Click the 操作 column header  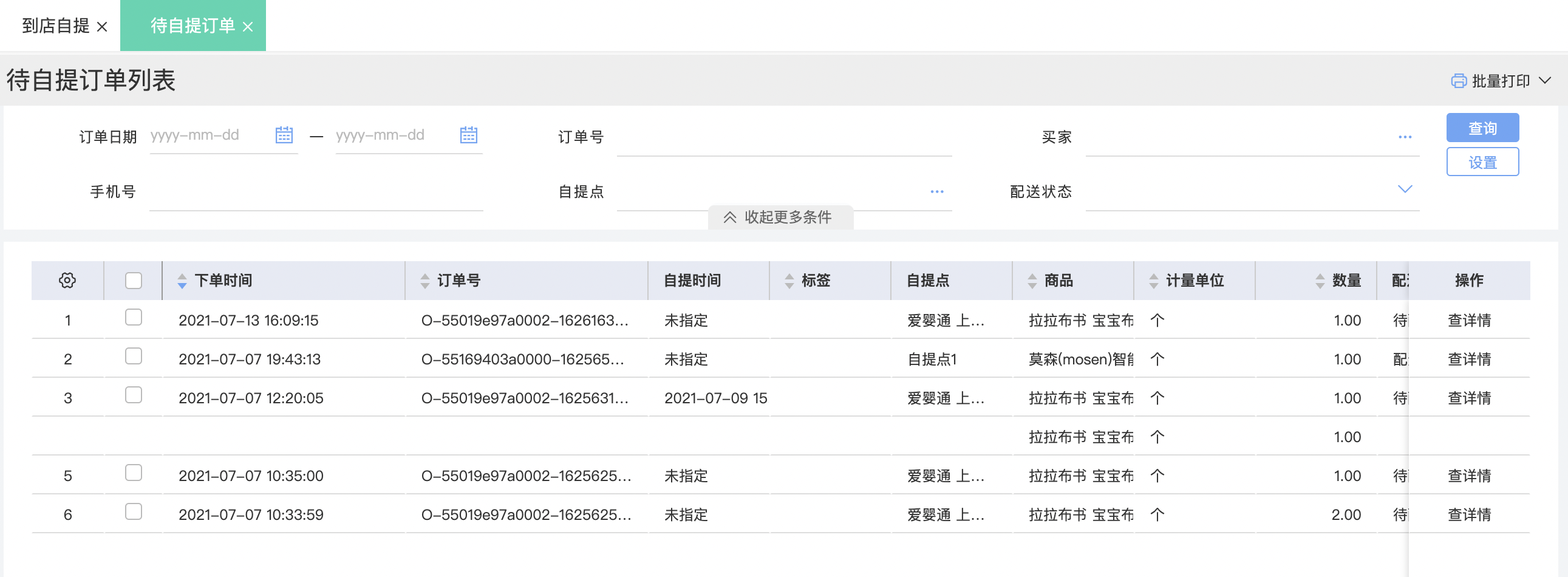coord(1469,281)
